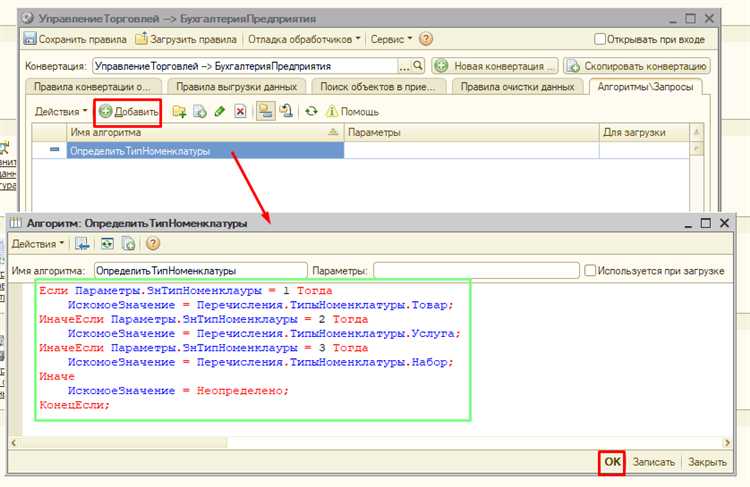Image resolution: width=750 pixels, height=487 pixels.
Task: Click the green Добавить (Add) button
Action: pos(128,112)
